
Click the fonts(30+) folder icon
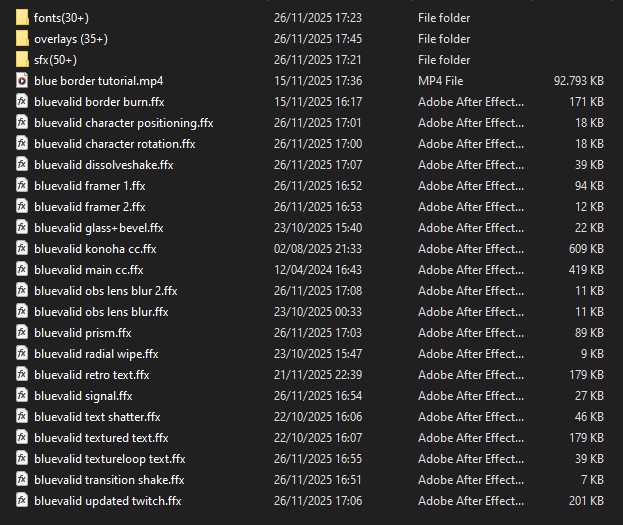tap(22, 17)
